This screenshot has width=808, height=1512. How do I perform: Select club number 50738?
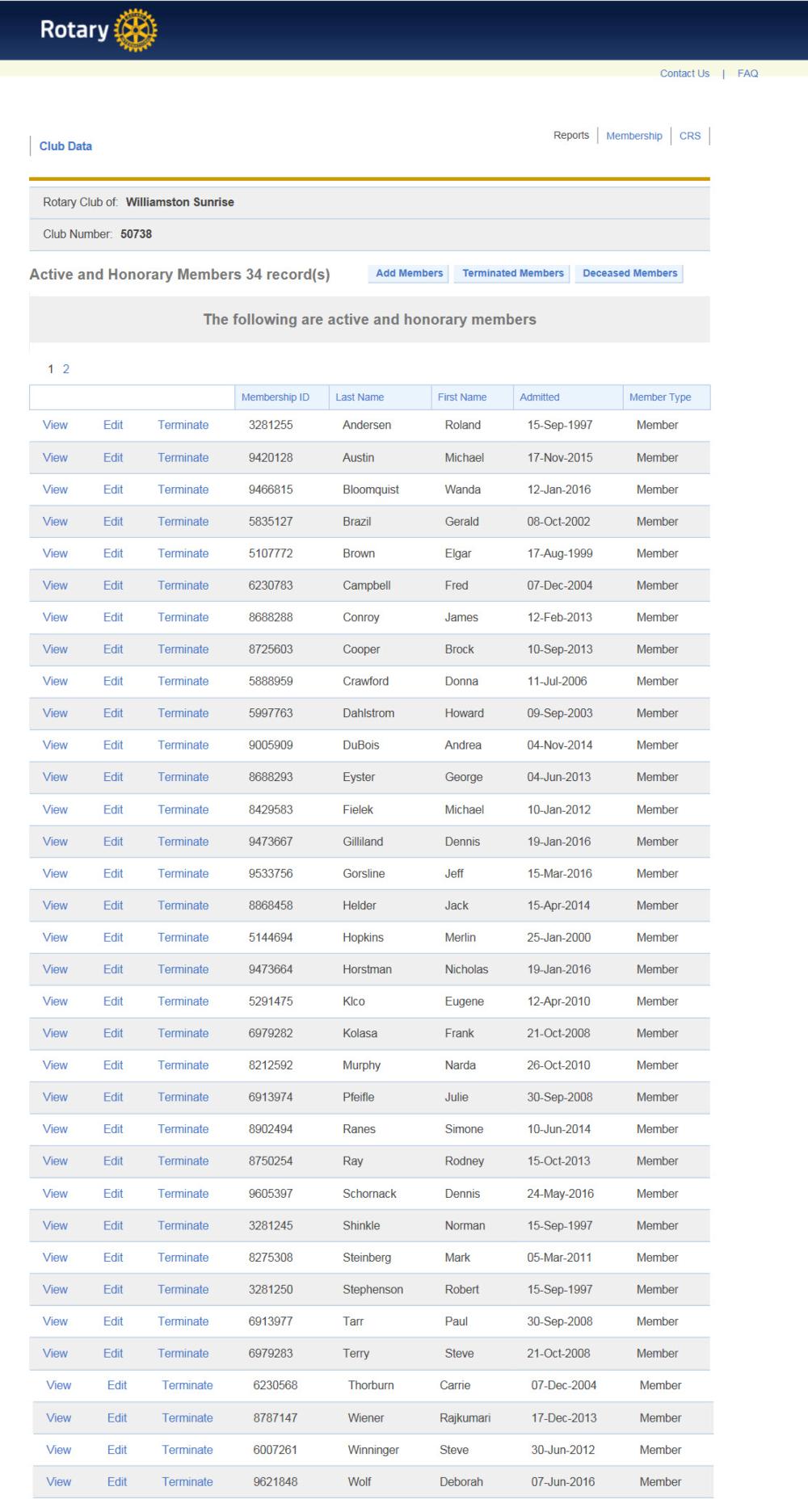[x=137, y=234]
